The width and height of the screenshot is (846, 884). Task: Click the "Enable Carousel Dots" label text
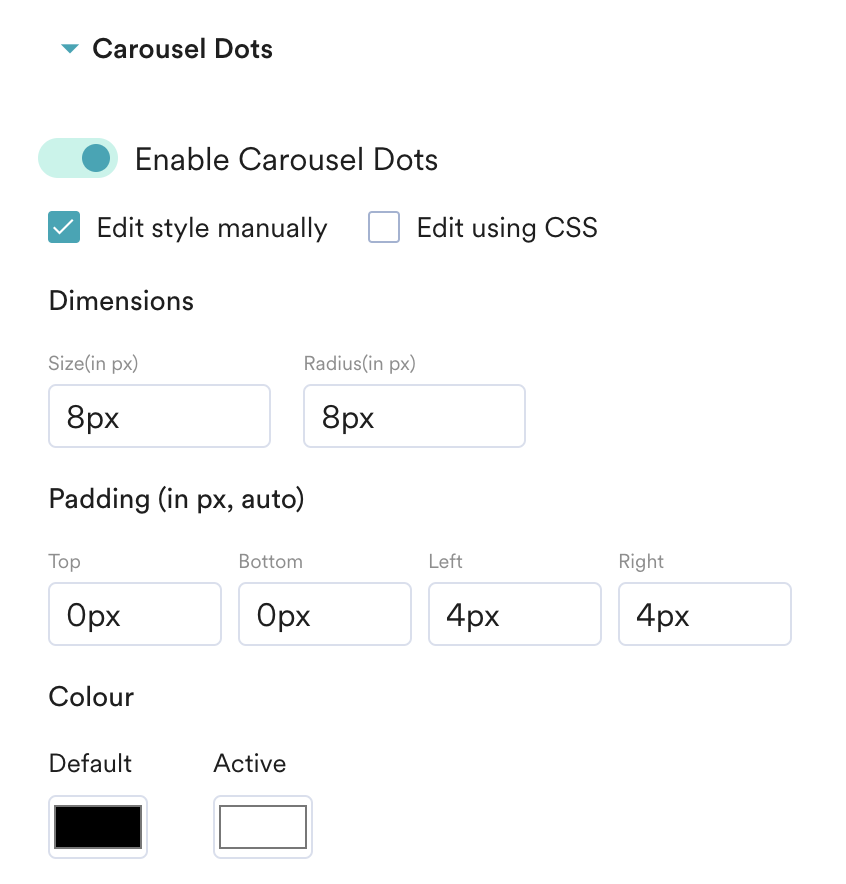coord(286,160)
